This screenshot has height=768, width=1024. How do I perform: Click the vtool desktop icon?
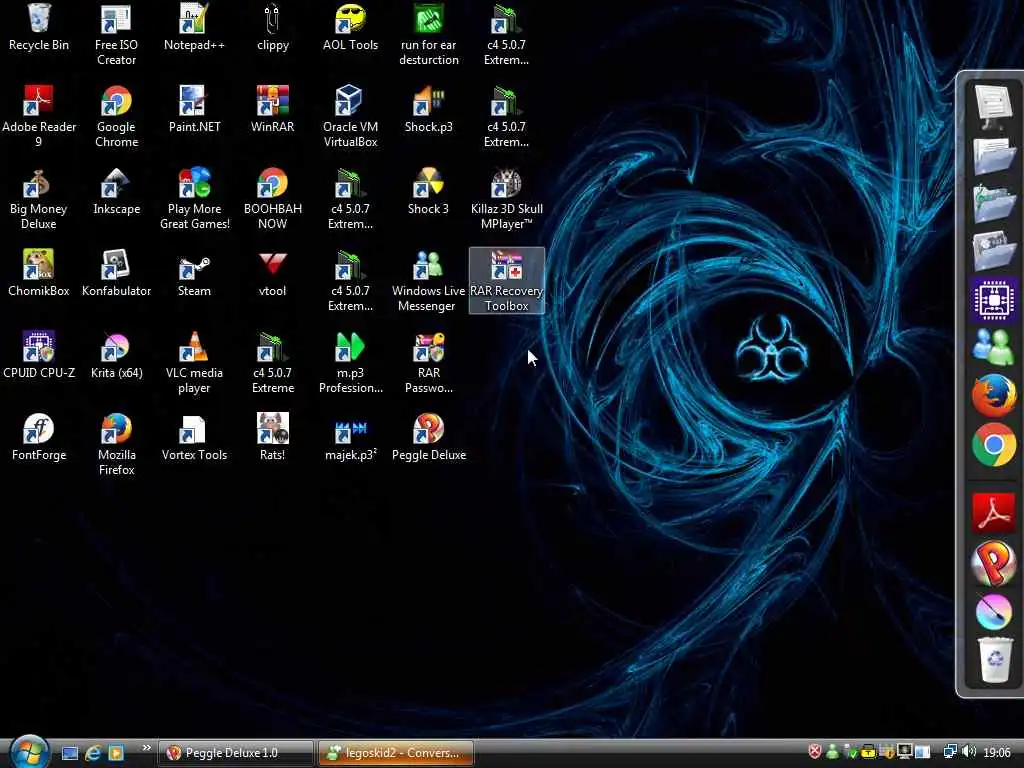coord(272,274)
